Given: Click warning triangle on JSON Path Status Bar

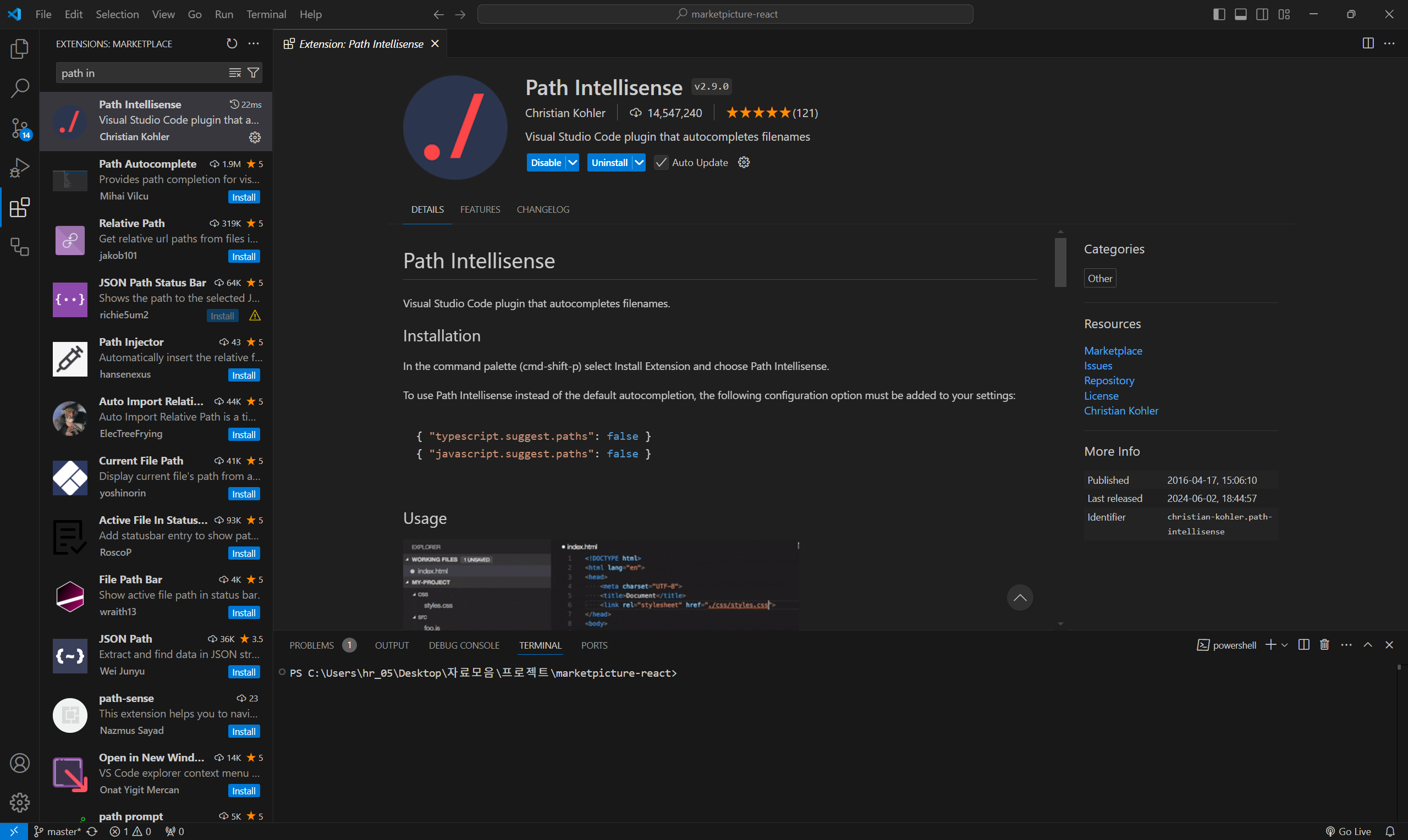Looking at the screenshot, I should tap(255, 316).
